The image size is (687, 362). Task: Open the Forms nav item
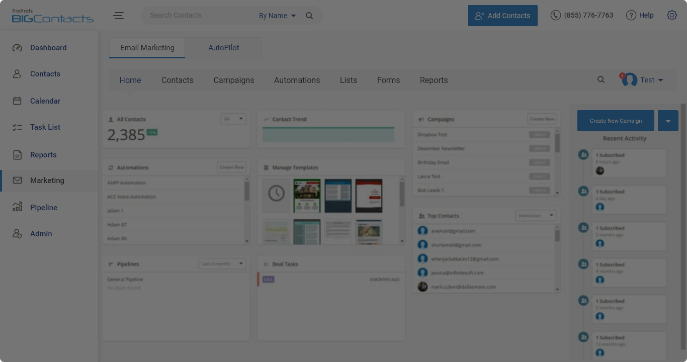(x=389, y=80)
